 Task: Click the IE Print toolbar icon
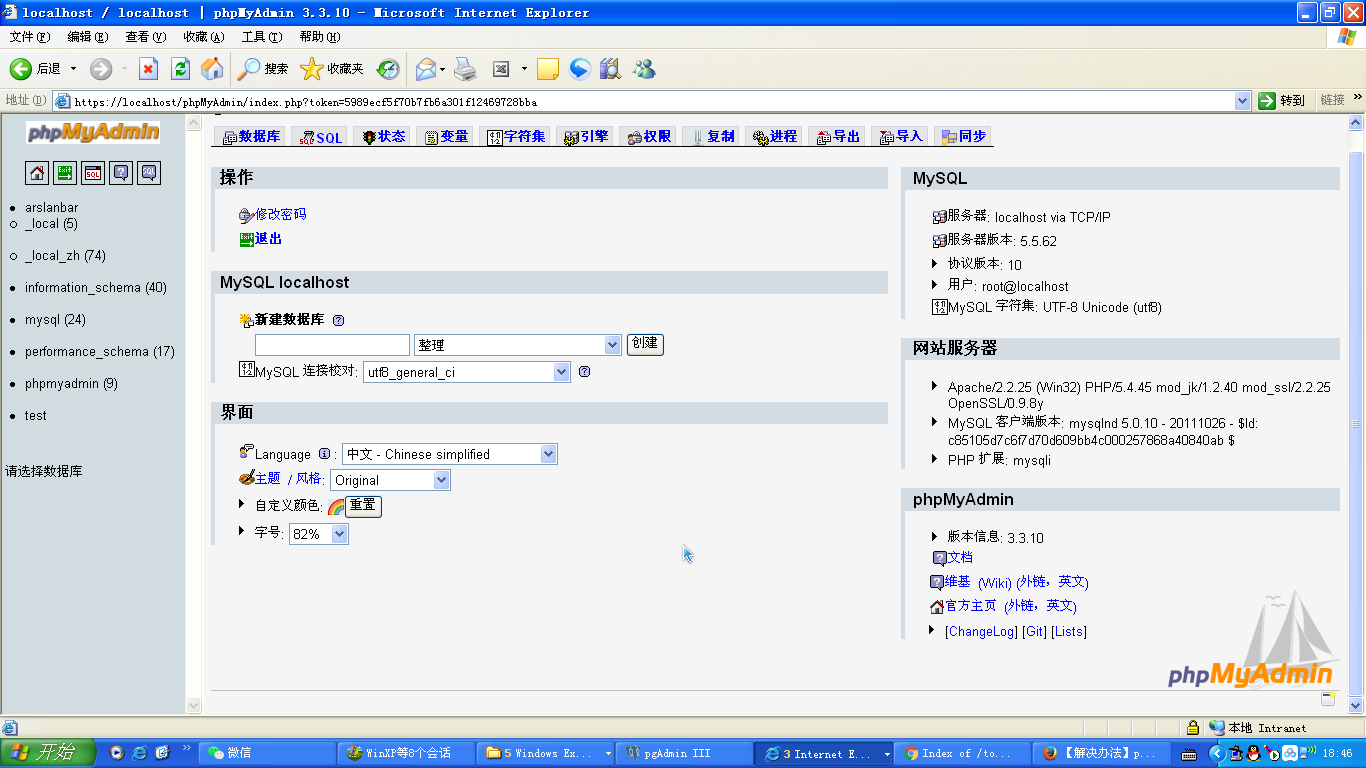[465, 69]
